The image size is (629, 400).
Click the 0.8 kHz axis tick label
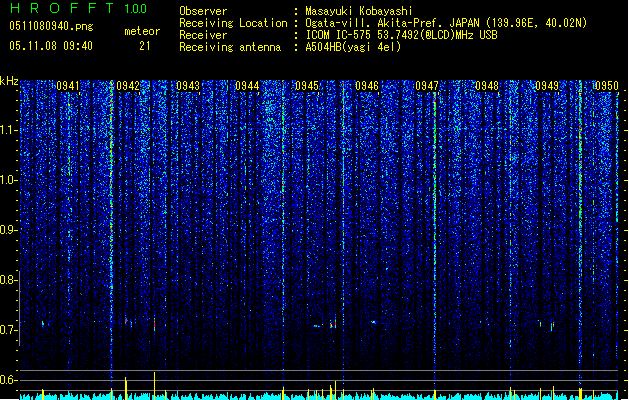pos(8,280)
